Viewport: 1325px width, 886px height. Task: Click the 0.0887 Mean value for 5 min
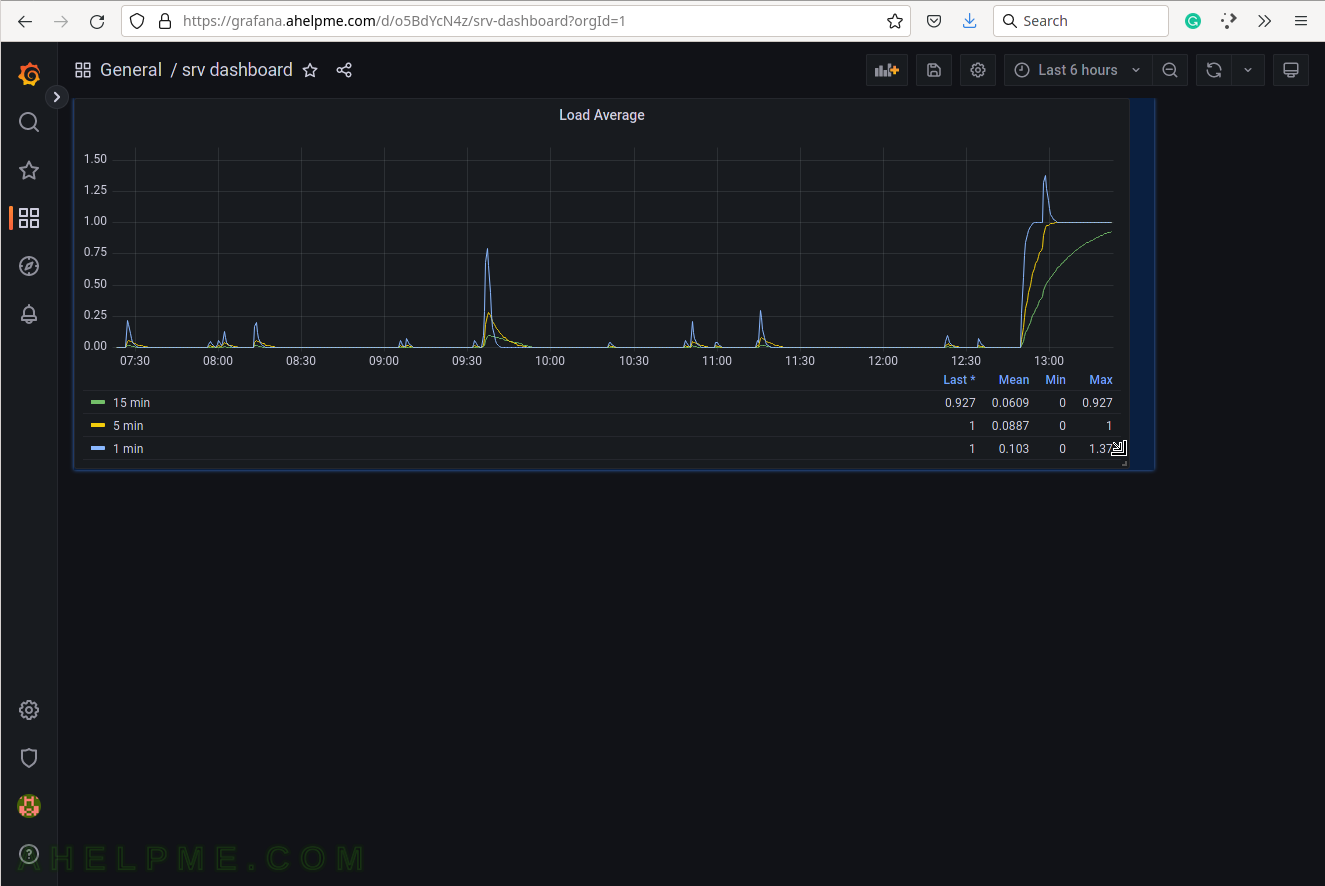click(x=1010, y=426)
